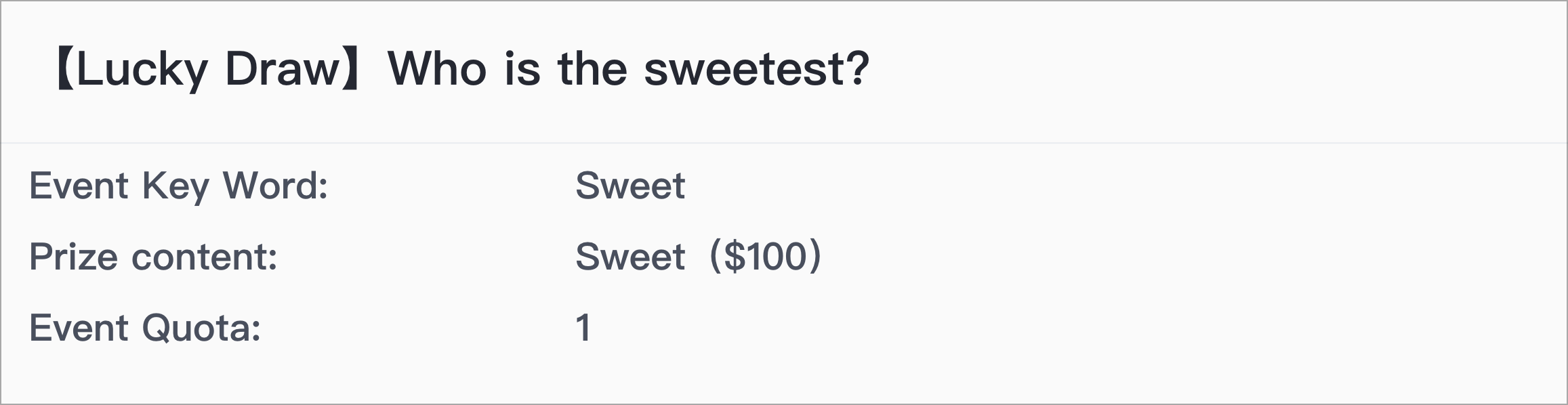This screenshot has height=405, width=1568.
Task: Select the 'Who is the sweetest?' text
Action: pos(628,69)
